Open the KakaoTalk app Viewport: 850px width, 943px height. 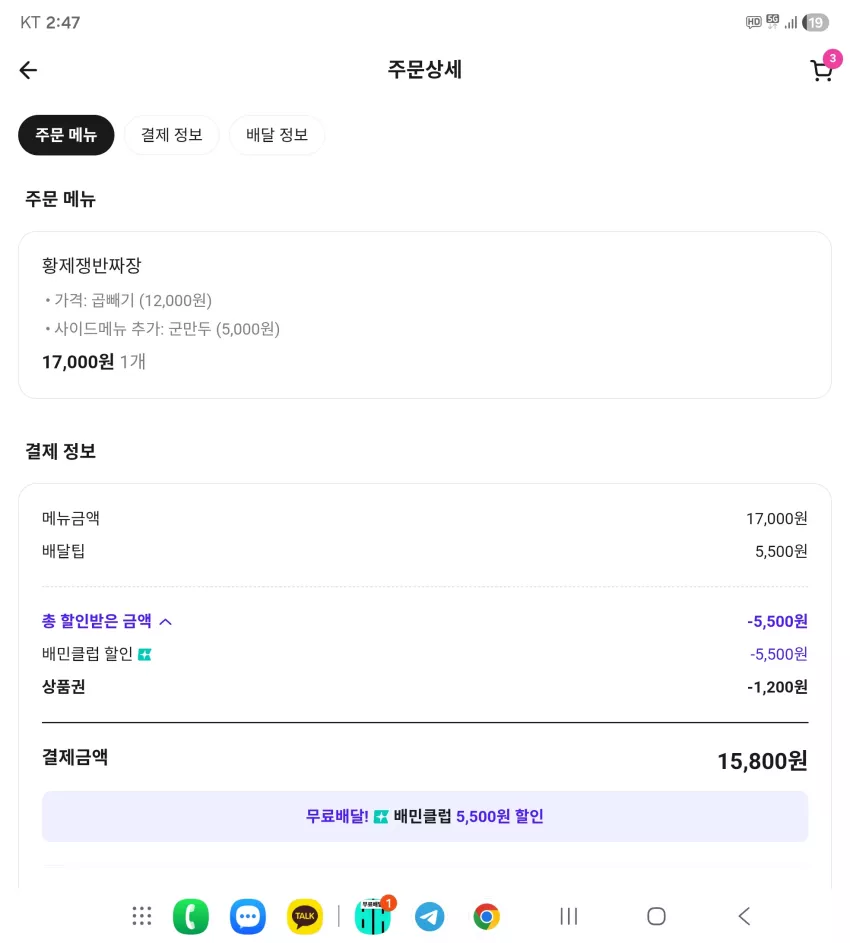(x=305, y=917)
